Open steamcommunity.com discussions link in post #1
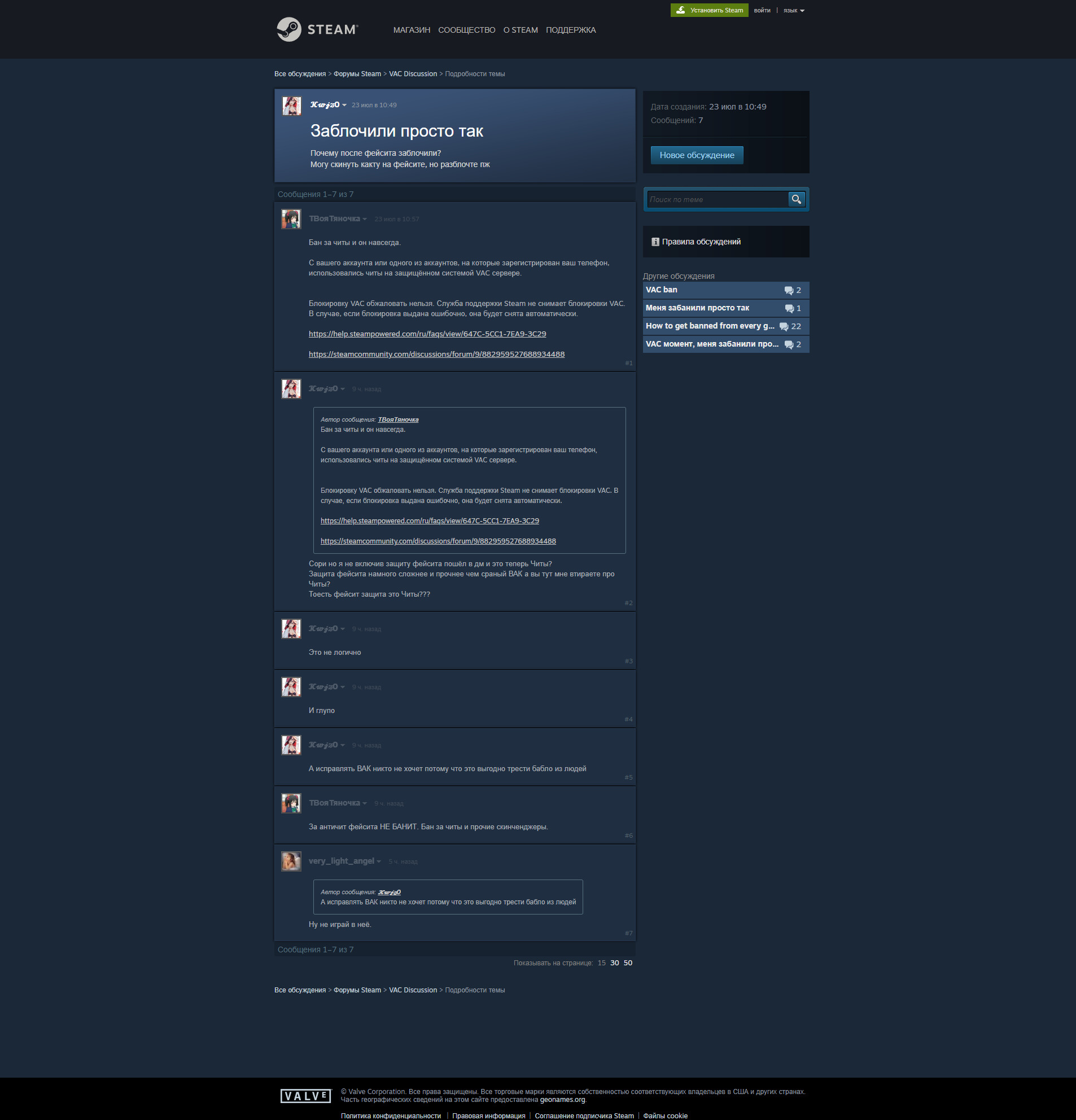This screenshot has height=1120, width=1076. pos(436,355)
